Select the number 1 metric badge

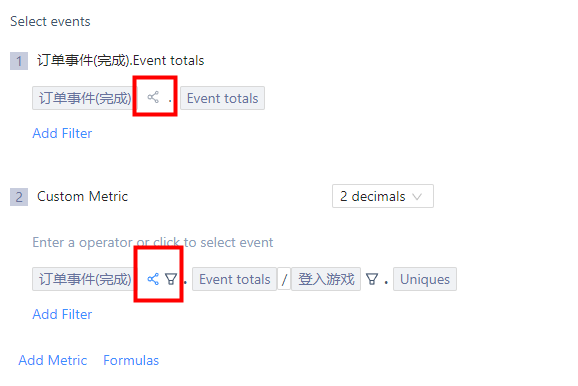[19, 61]
